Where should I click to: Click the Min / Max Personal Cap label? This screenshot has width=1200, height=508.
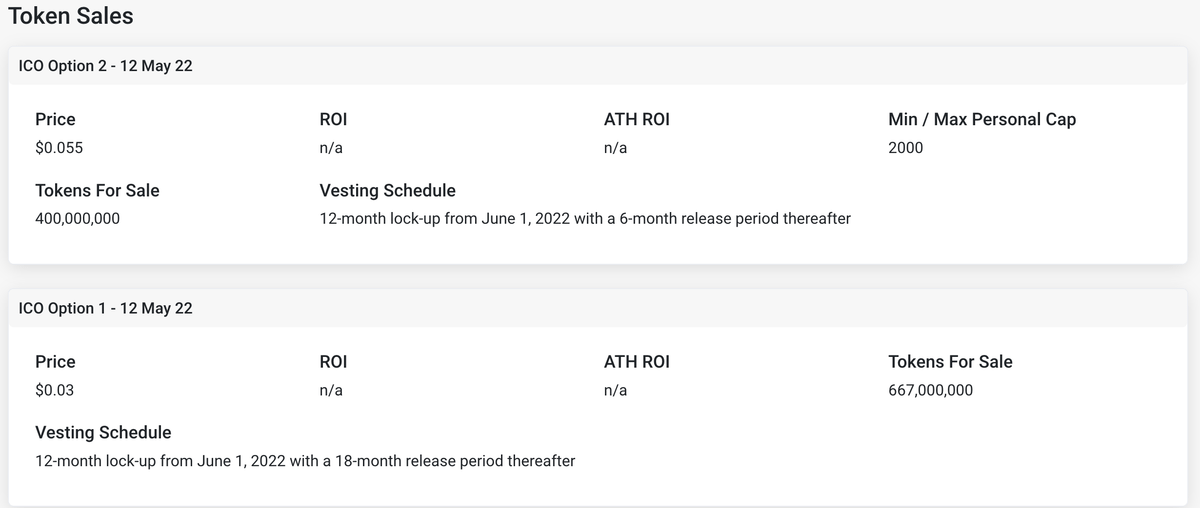981,119
